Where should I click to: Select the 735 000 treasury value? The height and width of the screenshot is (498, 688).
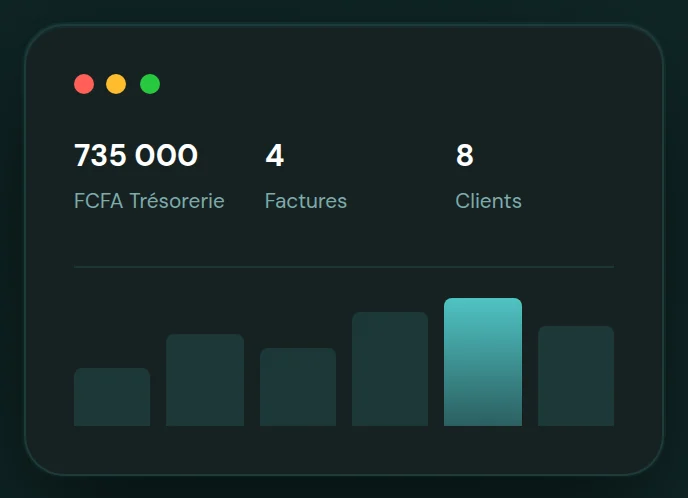(136, 155)
